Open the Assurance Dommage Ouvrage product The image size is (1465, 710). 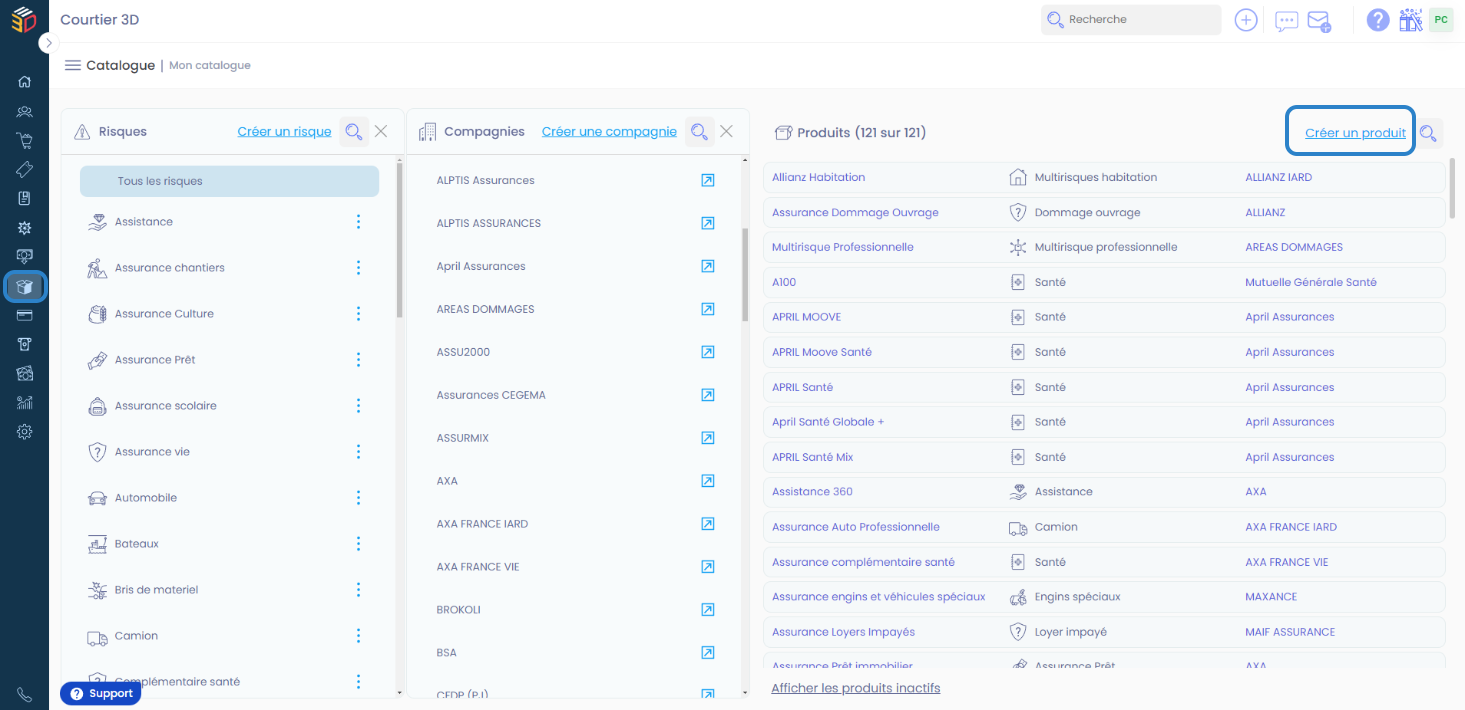pos(855,212)
